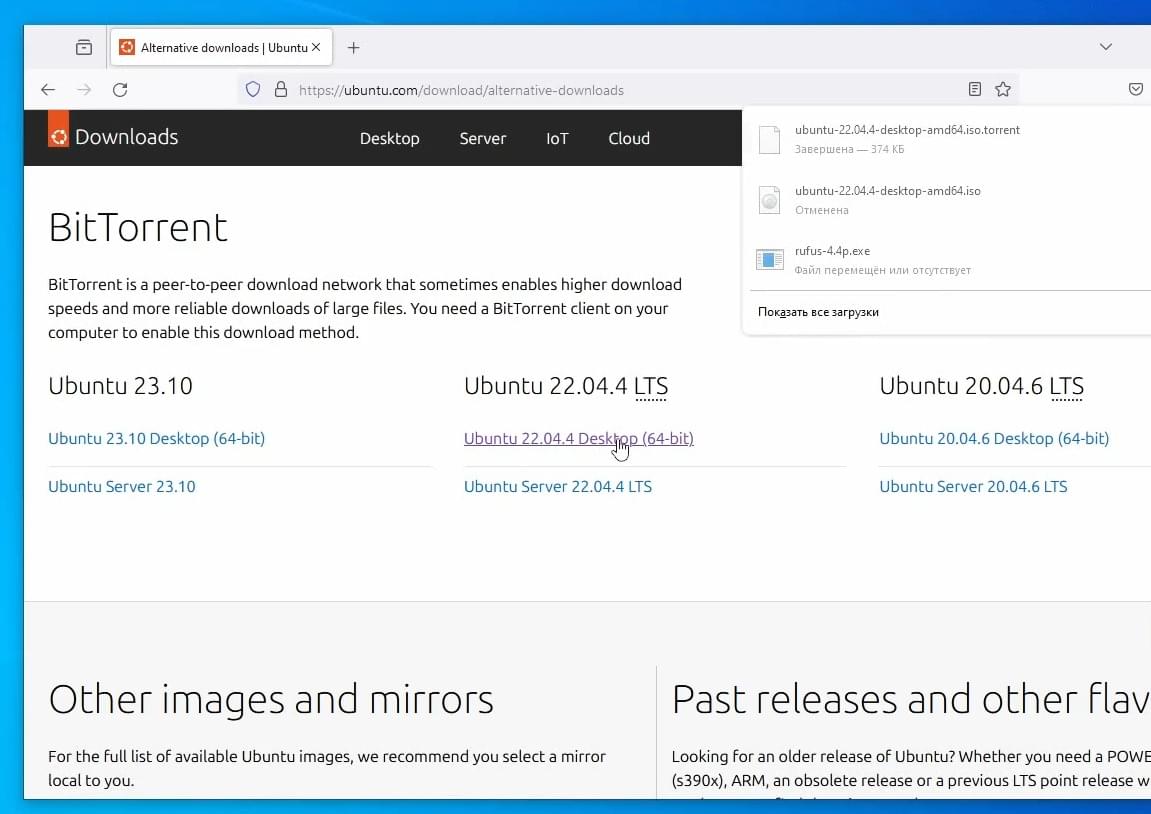The height and width of the screenshot is (814, 1151).
Task: Download Ubuntu 20.04.6 Desktop (64-bit) torrent
Action: 994,438
